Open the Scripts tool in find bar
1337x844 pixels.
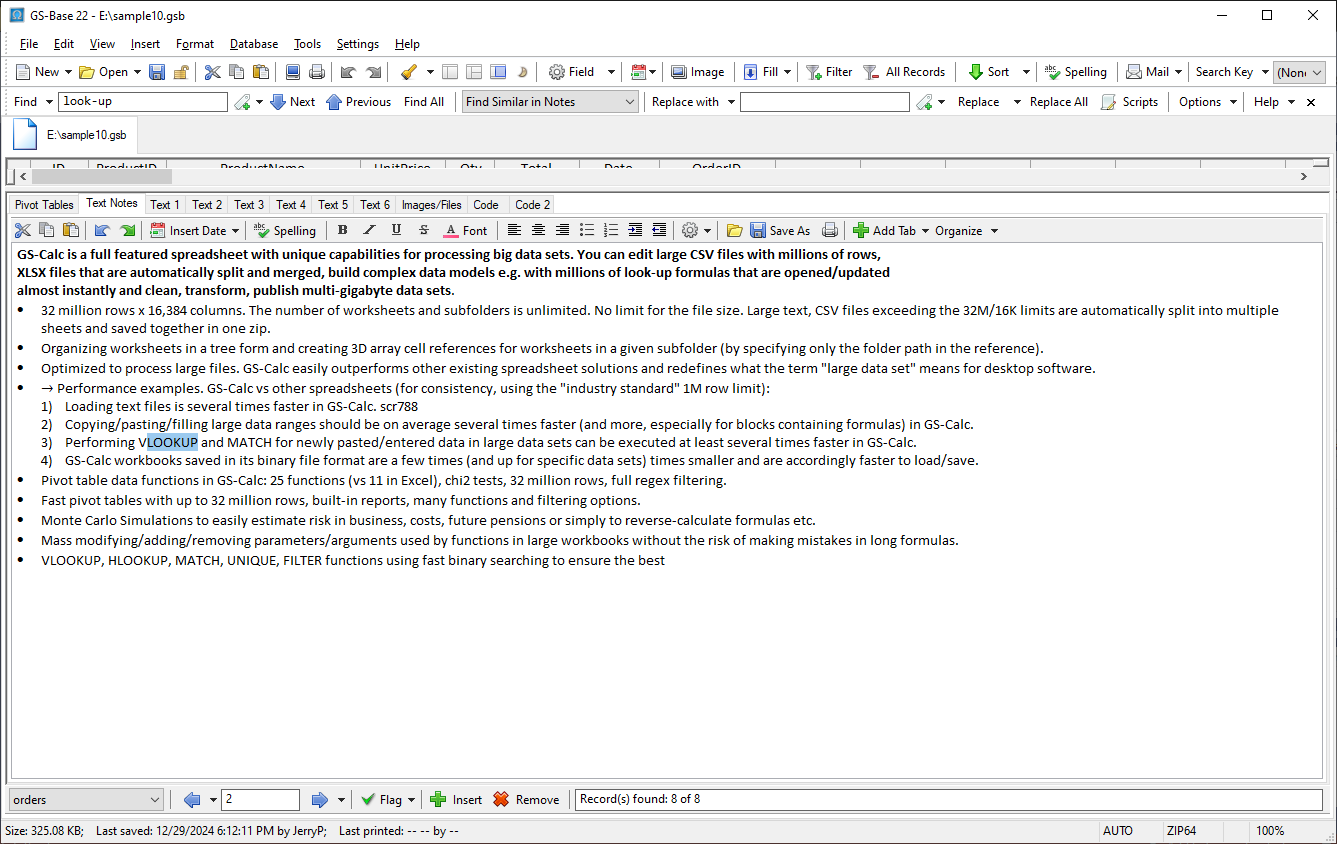[1129, 102]
